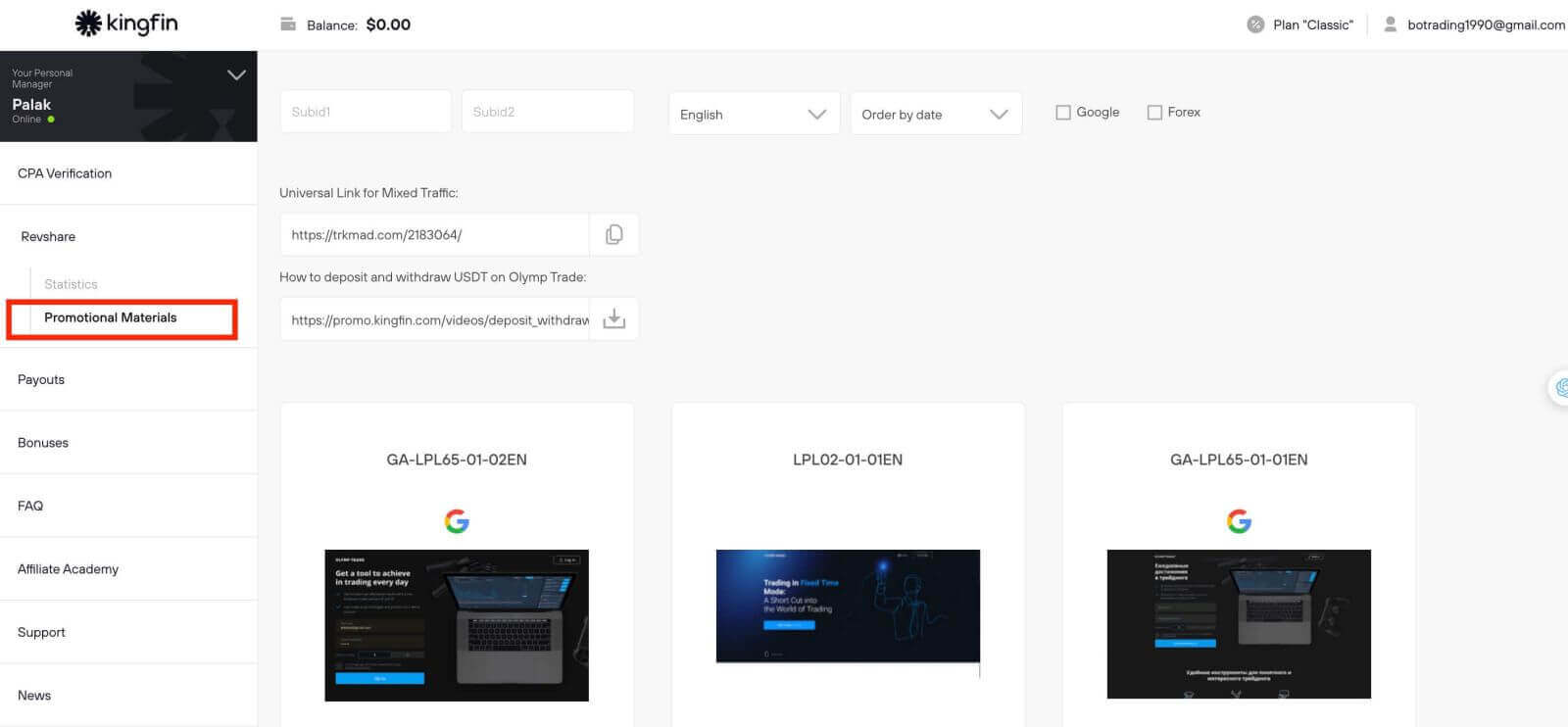1568x727 pixels.
Task: Copy the universal link with the copy icon
Action: [614, 234]
